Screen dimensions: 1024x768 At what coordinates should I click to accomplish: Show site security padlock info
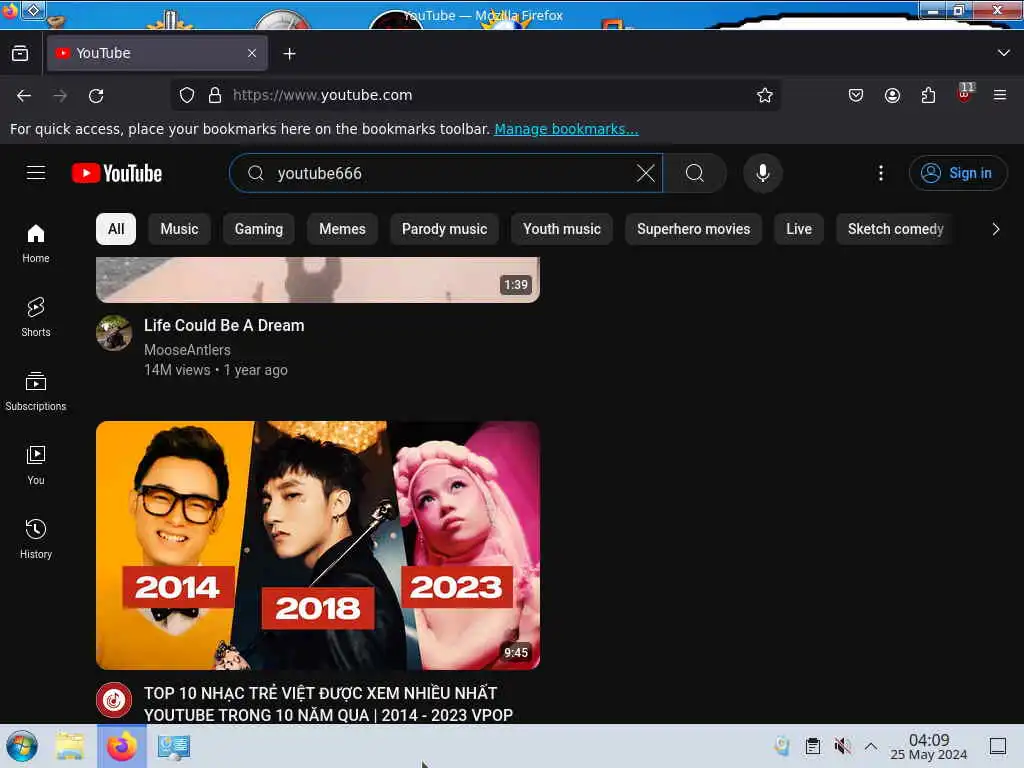[x=214, y=95]
